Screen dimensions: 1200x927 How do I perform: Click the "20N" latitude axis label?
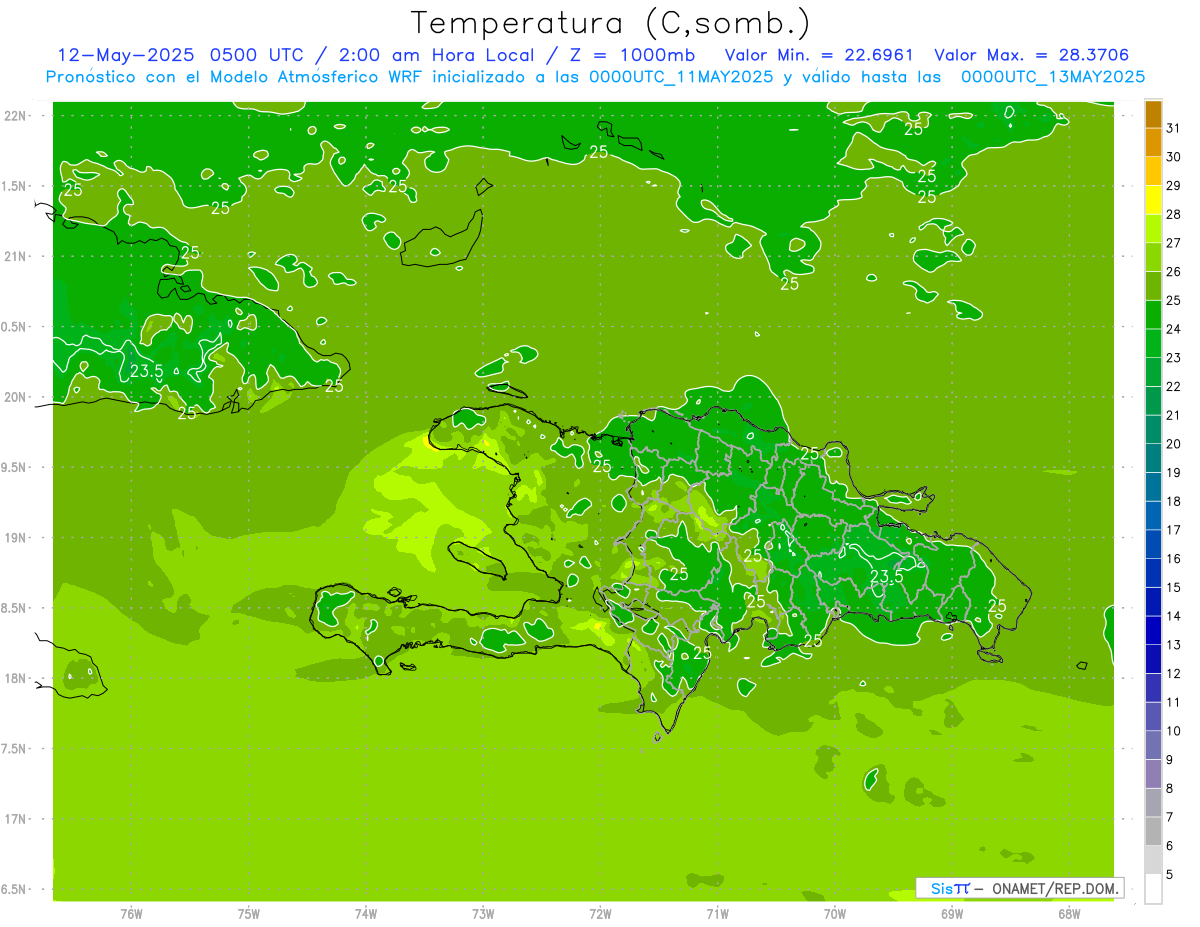pos(16,397)
